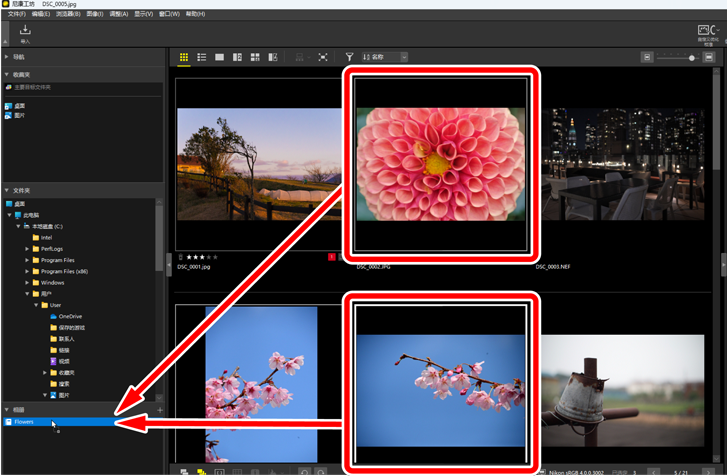The height and width of the screenshot is (476, 727).
Task: Select the thumbnail grid view icon
Action: pos(184,58)
